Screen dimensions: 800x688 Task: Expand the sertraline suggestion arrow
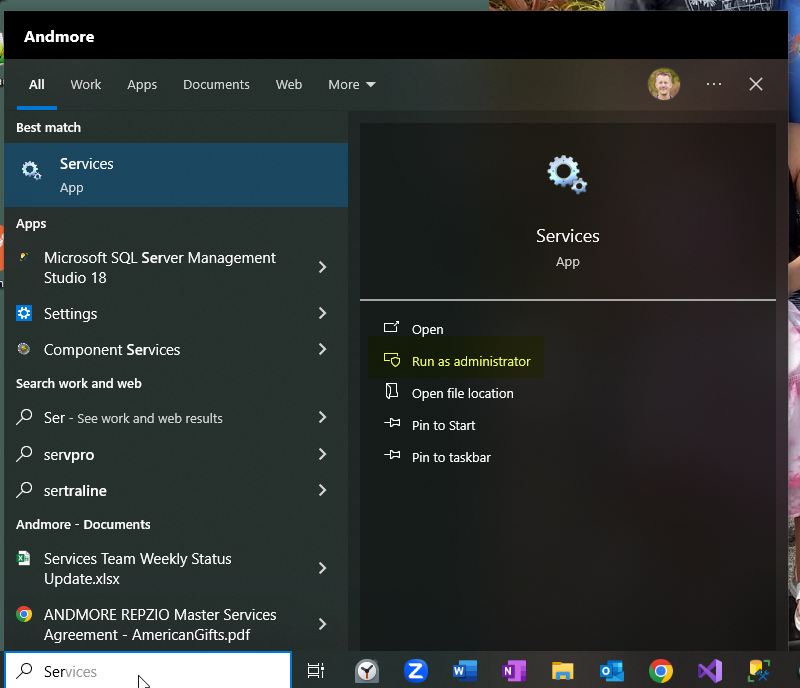tap(322, 490)
